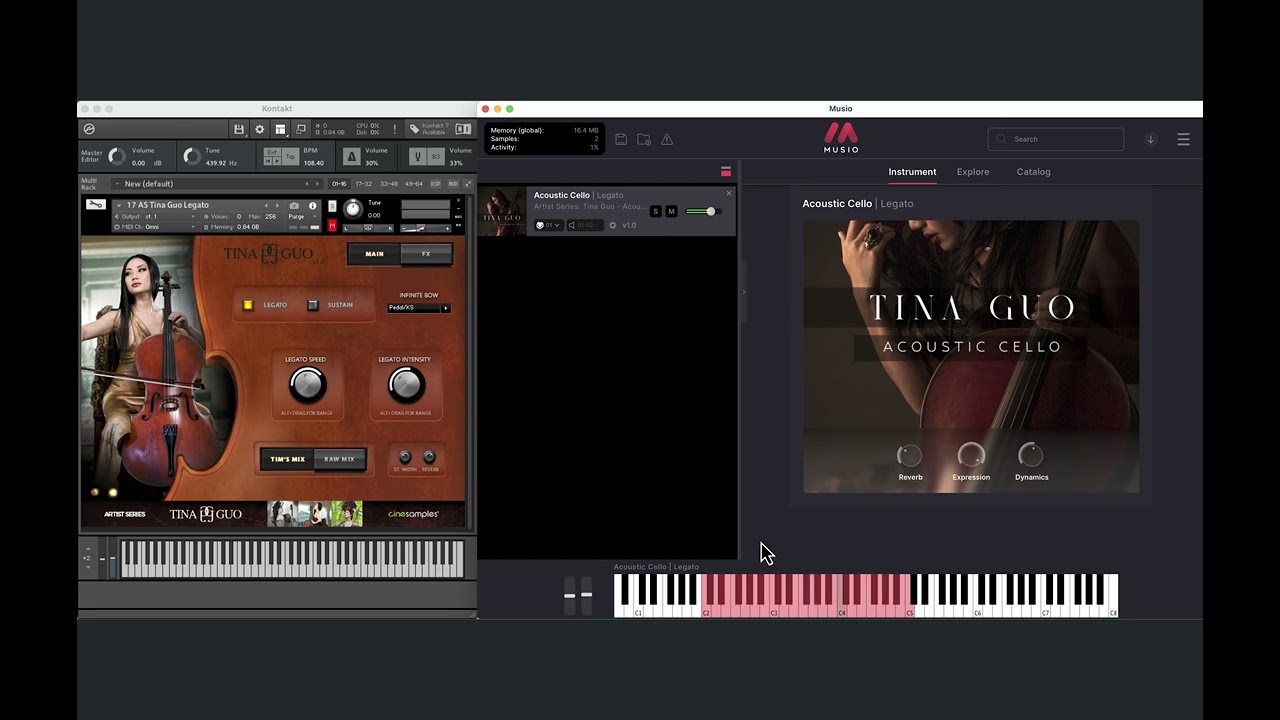Expand 17 AS Tina Guo Legato name arrow
Image resolution: width=1280 pixels, height=720 pixels.
pyautogui.click(x=119, y=205)
